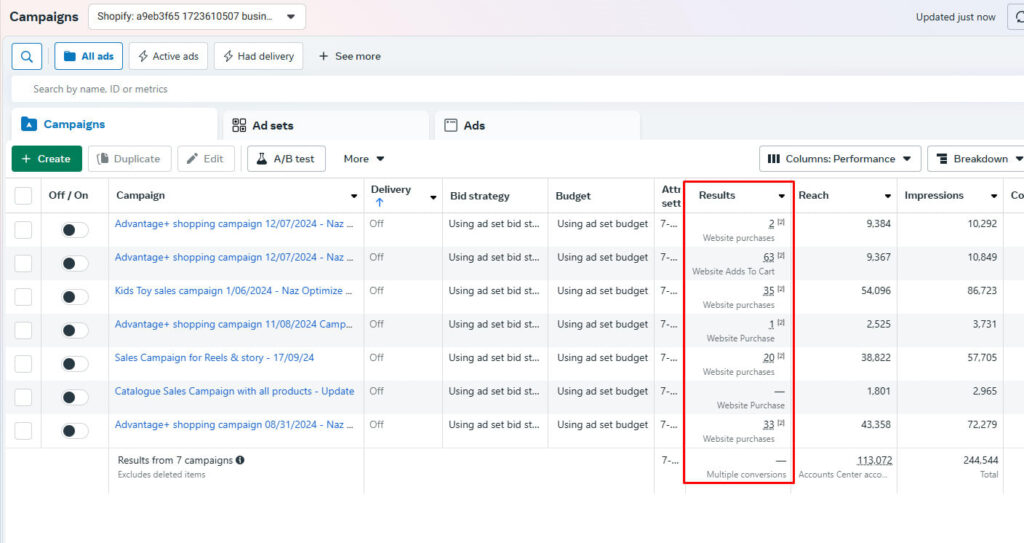This screenshot has width=1024, height=543.
Task: Toggle on Kids Toy sales campaign switch
Action: 74,297
